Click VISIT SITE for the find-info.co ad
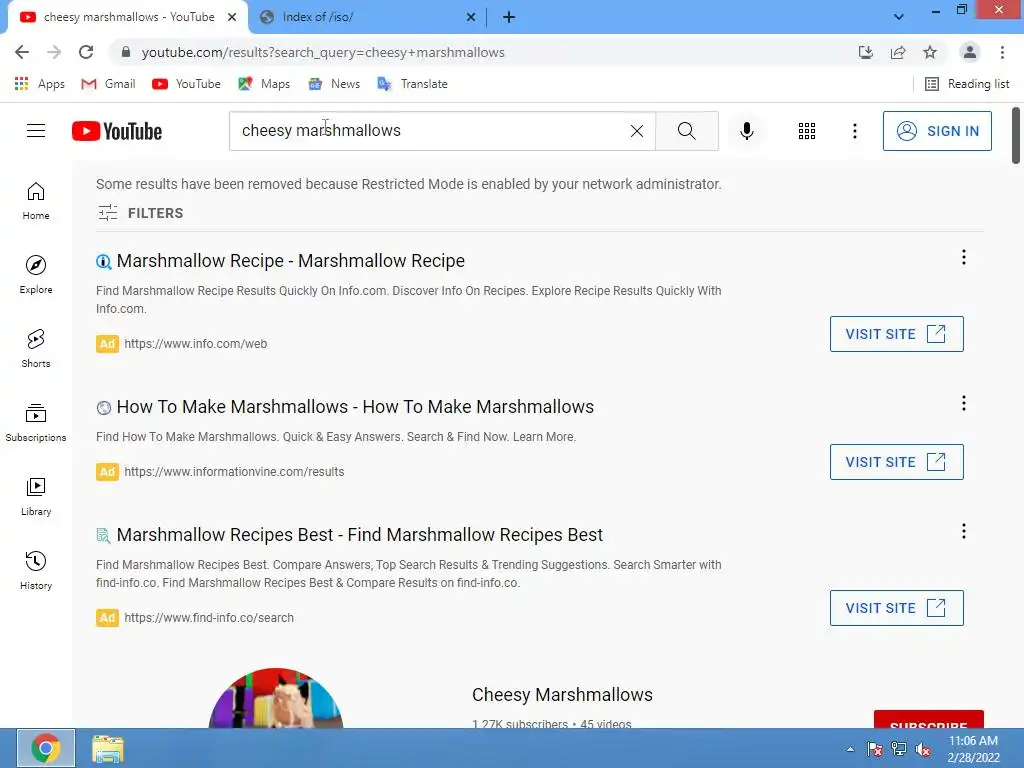Image resolution: width=1024 pixels, height=768 pixels. point(896,608)
